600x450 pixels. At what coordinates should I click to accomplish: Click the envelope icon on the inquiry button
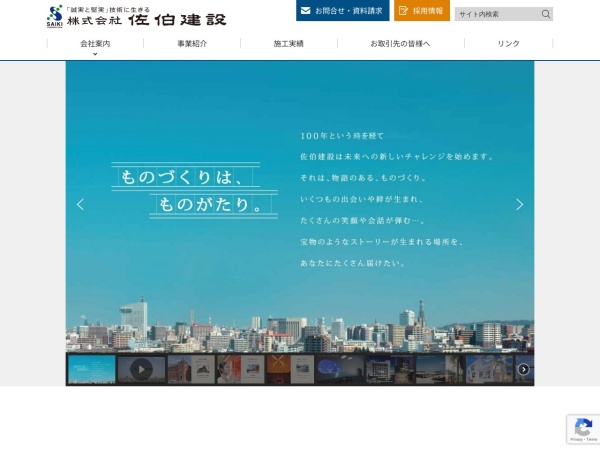pyautogui.click(x=305, y=11)
